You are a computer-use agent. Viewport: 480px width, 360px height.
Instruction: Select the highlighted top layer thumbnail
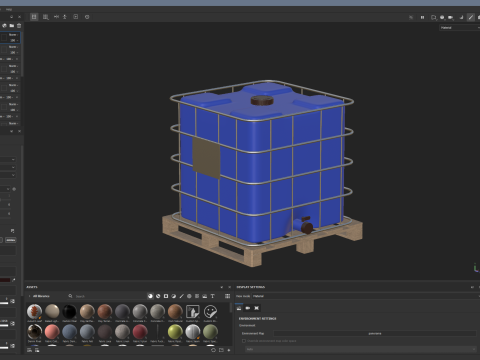coord(4,38)
